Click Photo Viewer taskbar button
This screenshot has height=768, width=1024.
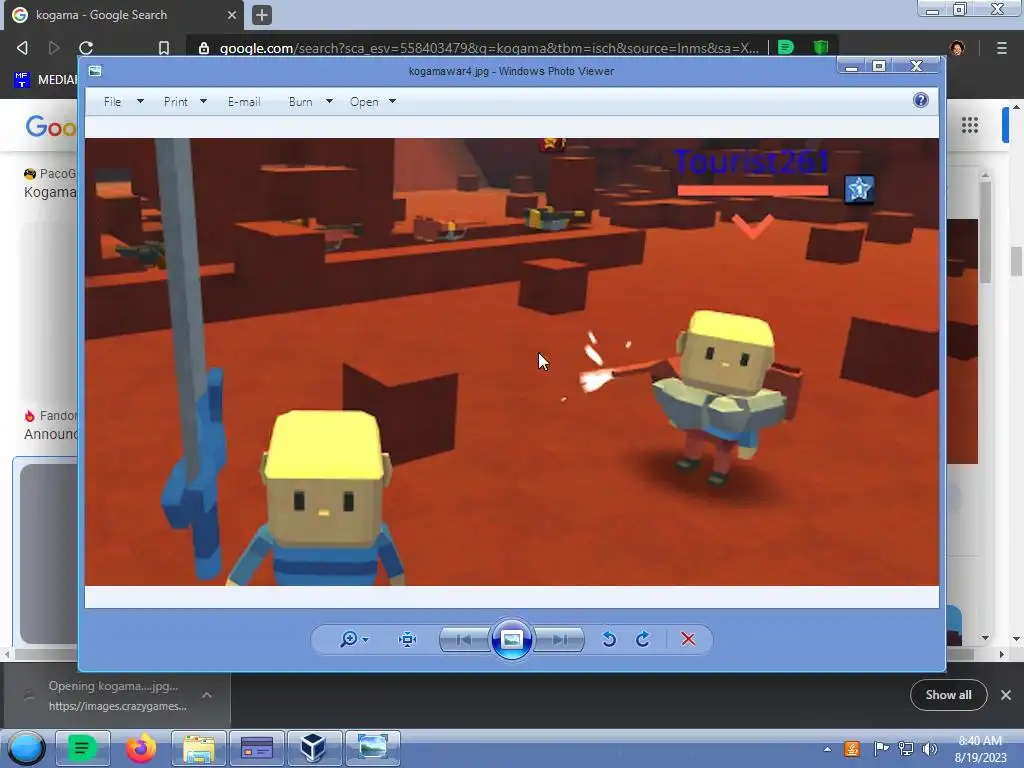click(372, 748)
